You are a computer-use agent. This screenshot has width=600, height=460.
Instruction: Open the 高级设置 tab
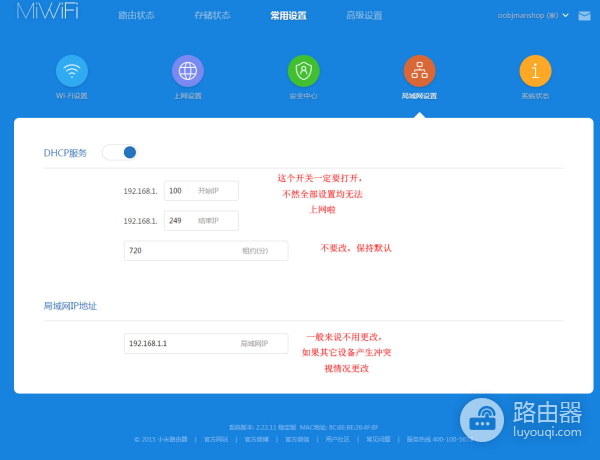363,16
